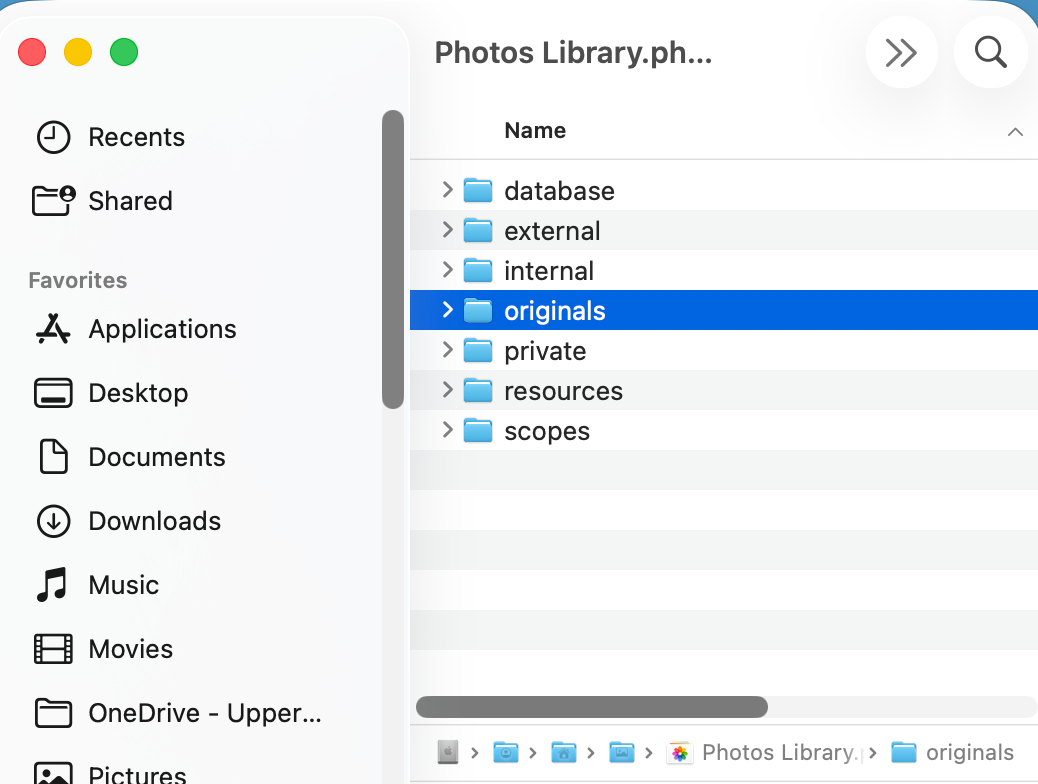Select the private folder row
1038x784 pixels.
click(x=545, y=351)
